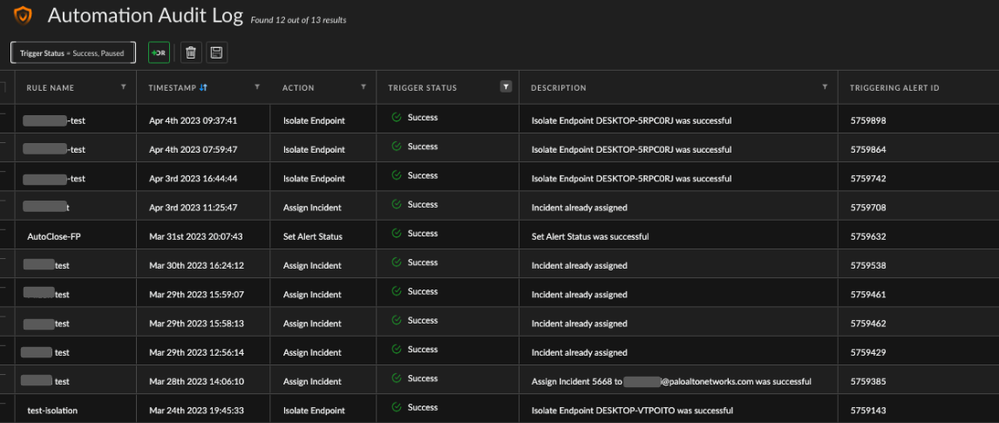Click Success icon for alert 5759898 row

(397, 118)
